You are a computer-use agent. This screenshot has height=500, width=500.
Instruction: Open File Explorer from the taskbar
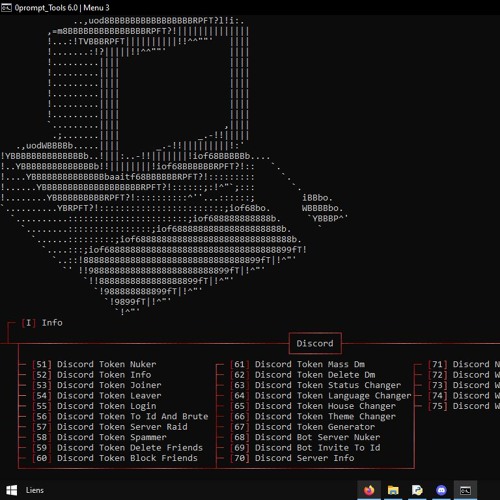[x=393, y=490]
